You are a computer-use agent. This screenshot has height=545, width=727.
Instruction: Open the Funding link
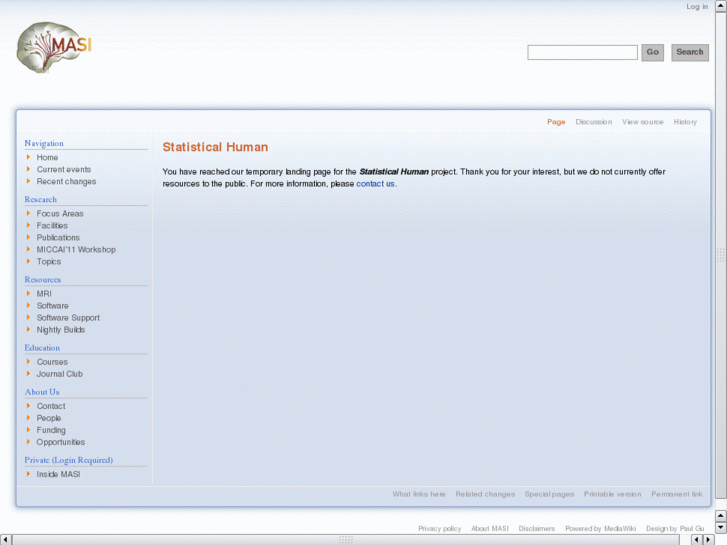click(x=51, y=430)
